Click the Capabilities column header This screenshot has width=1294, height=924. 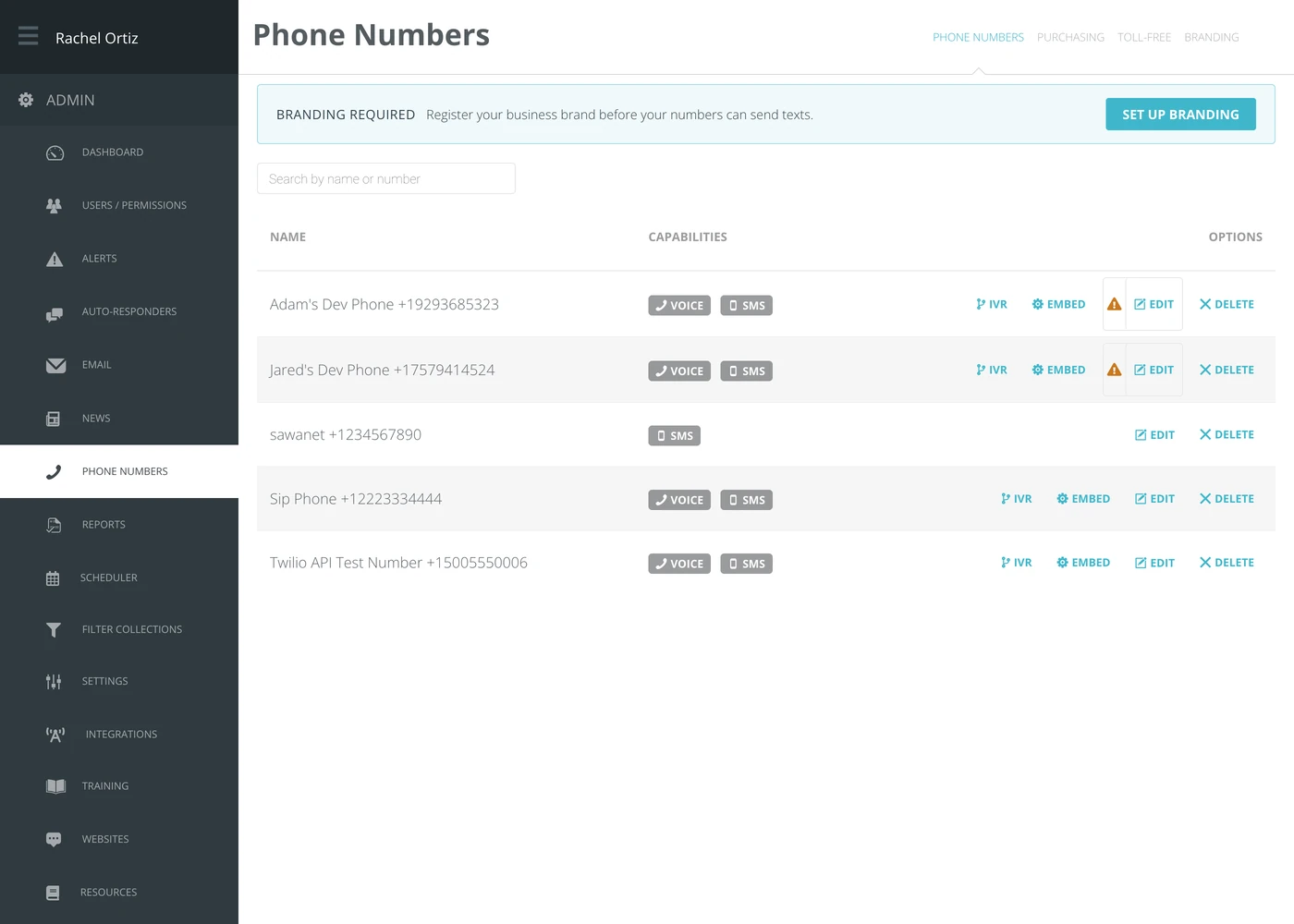click(688, 237)
